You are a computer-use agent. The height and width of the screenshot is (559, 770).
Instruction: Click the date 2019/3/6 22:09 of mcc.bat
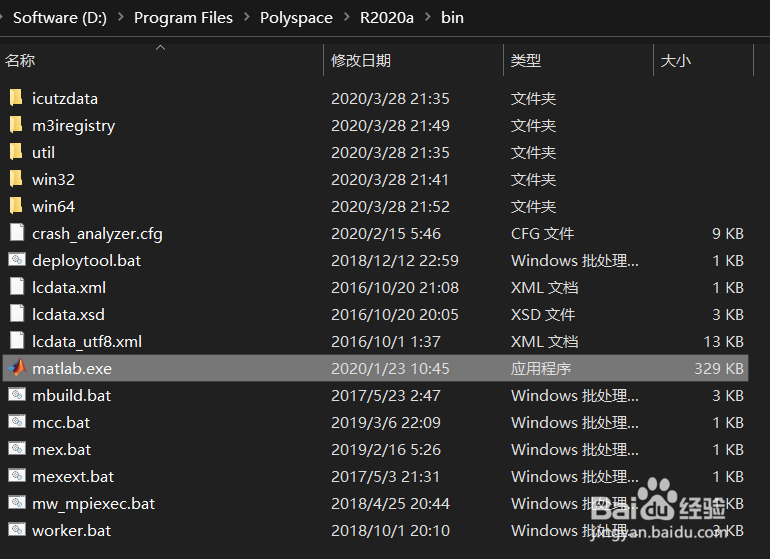(386, 422)
